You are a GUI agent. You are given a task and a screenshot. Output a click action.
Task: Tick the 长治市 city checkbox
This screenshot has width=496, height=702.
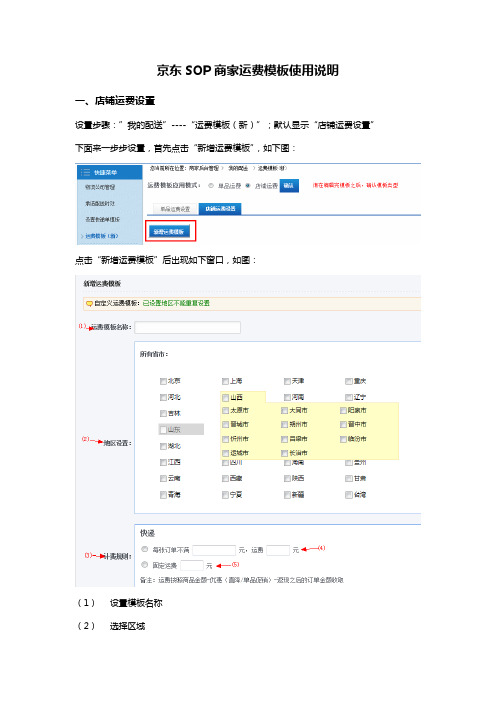284,454
